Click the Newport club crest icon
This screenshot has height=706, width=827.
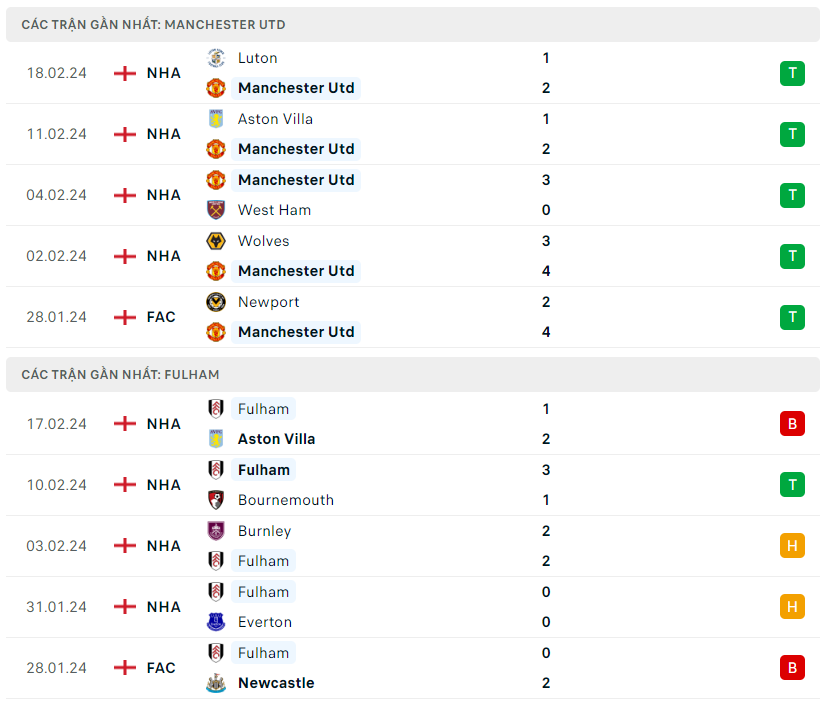[215, 302]
